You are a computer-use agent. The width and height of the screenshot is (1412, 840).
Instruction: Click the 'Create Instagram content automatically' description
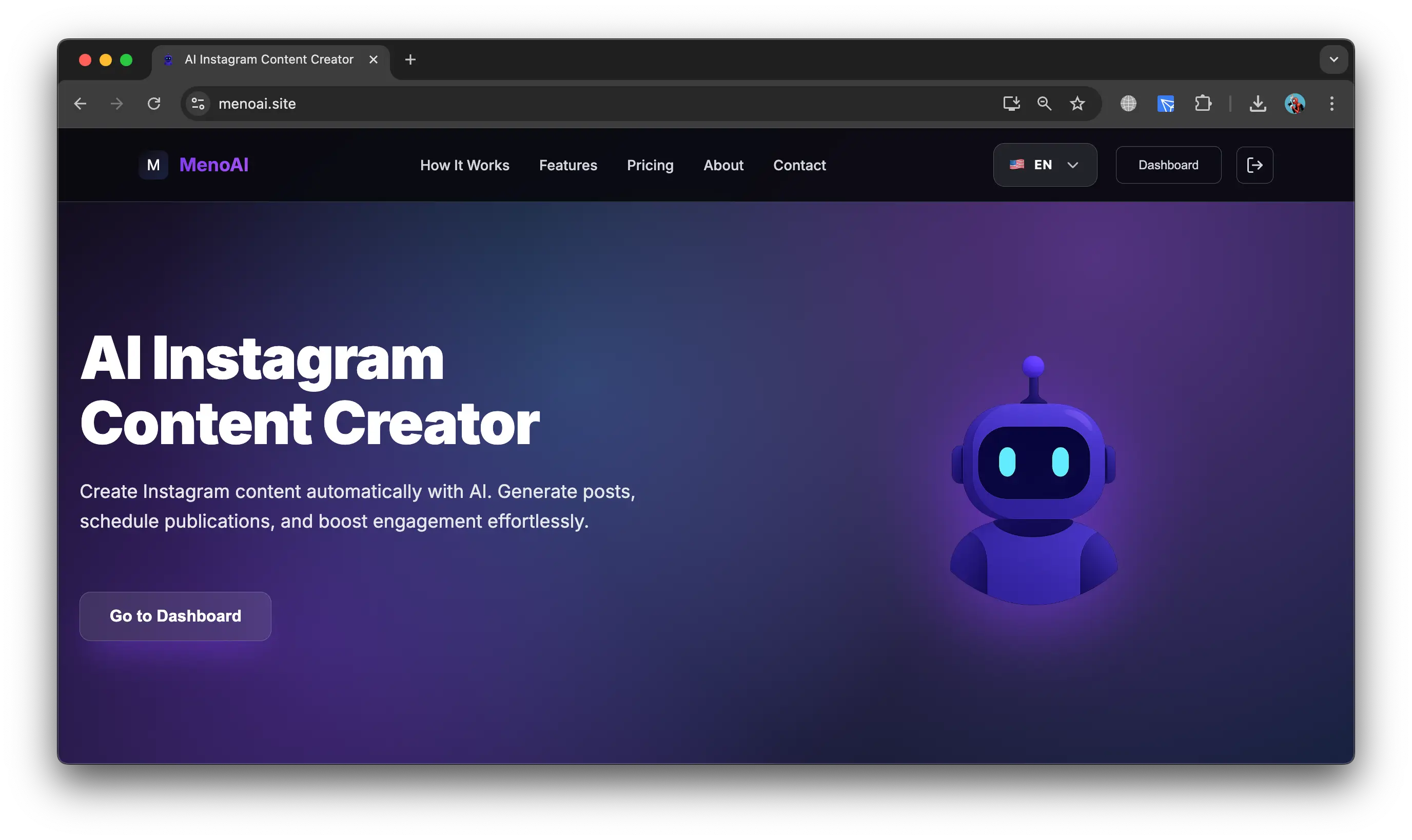(357, 506)
